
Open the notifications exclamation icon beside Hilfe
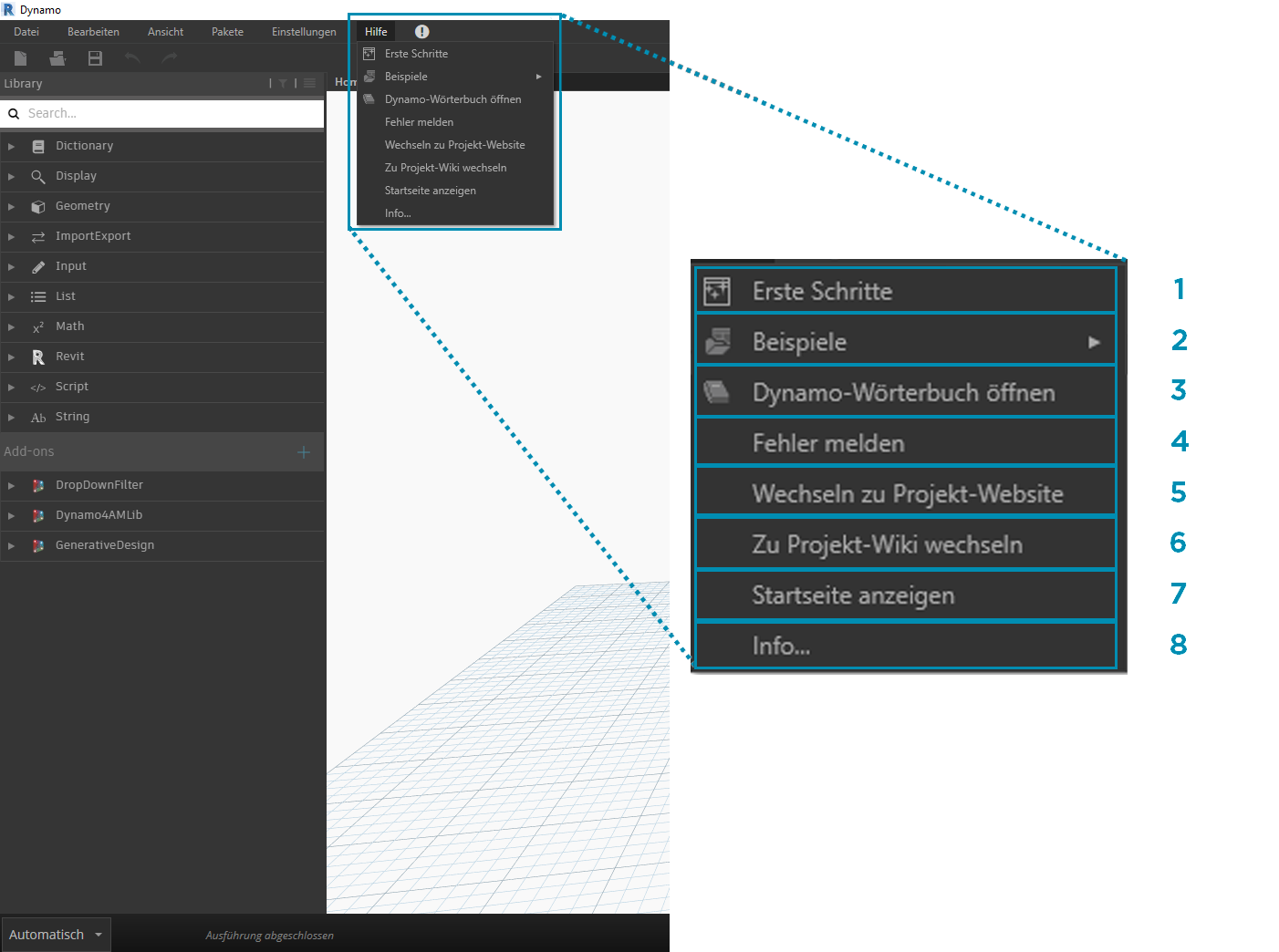point(421,31)
